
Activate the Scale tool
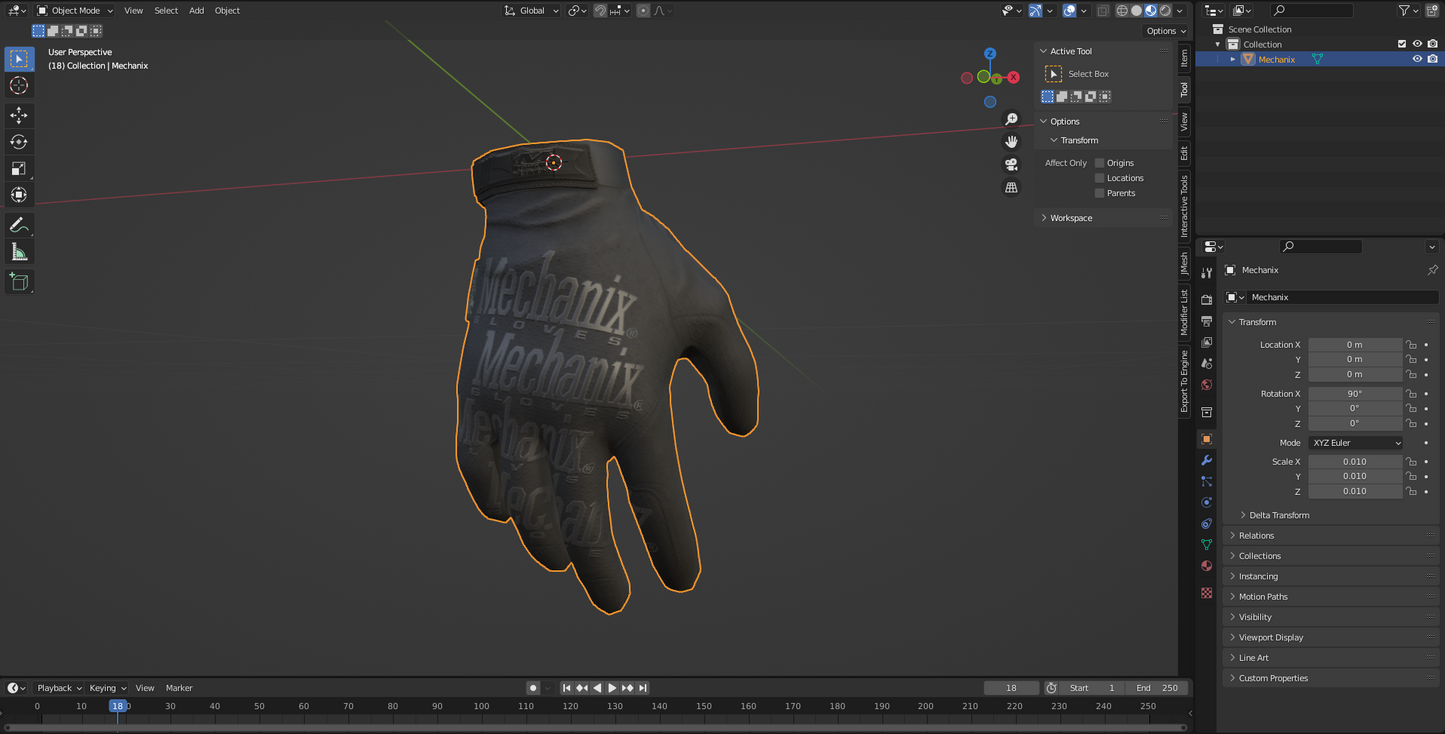pyautogui.click(x=19, y=168)
